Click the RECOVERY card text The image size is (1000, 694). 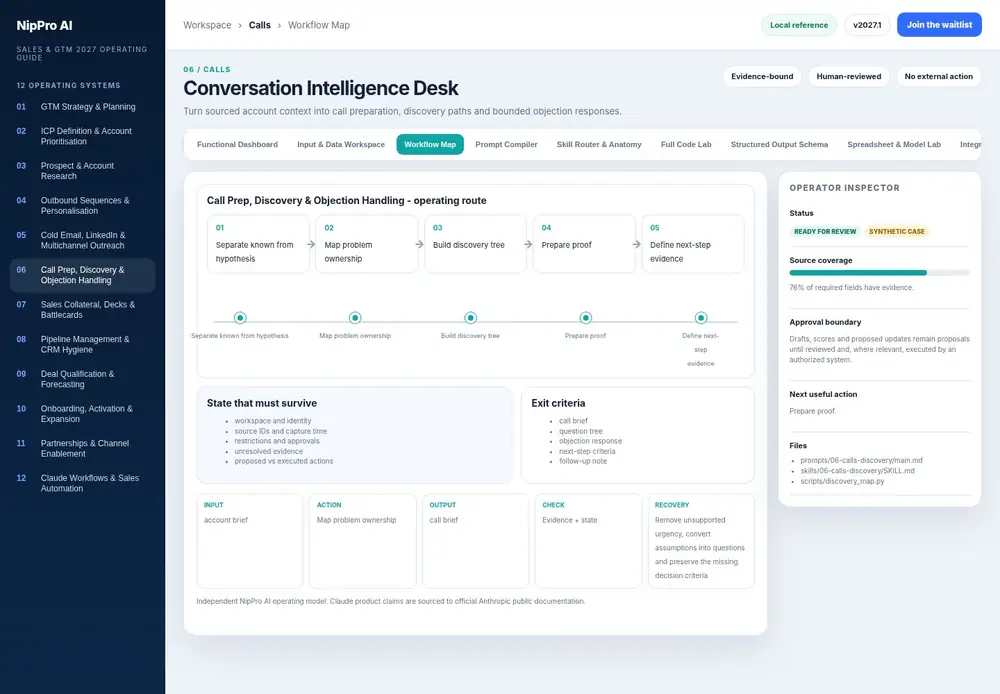click(700, 548)
